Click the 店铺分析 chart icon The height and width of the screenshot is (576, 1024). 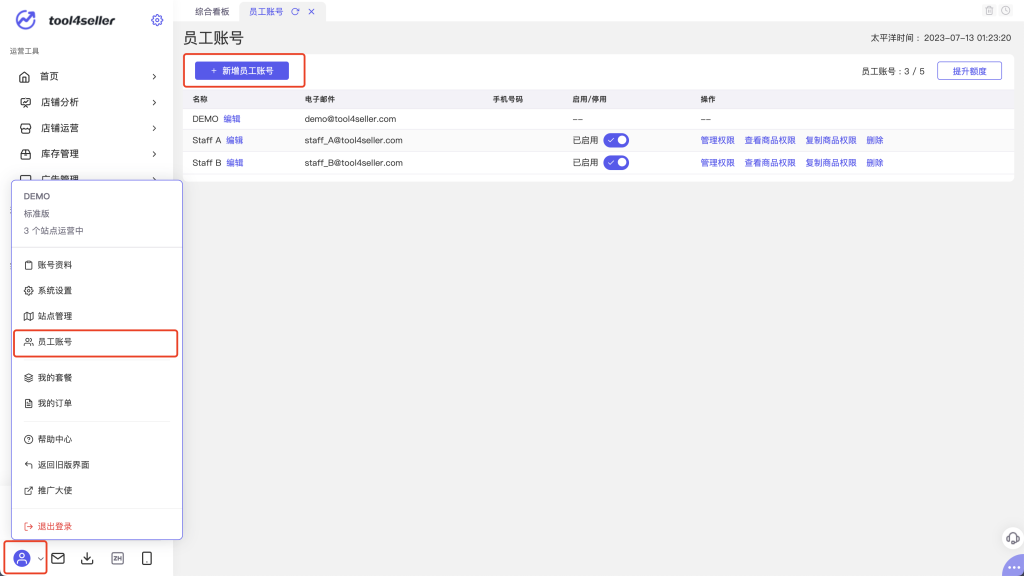[25, 103]
